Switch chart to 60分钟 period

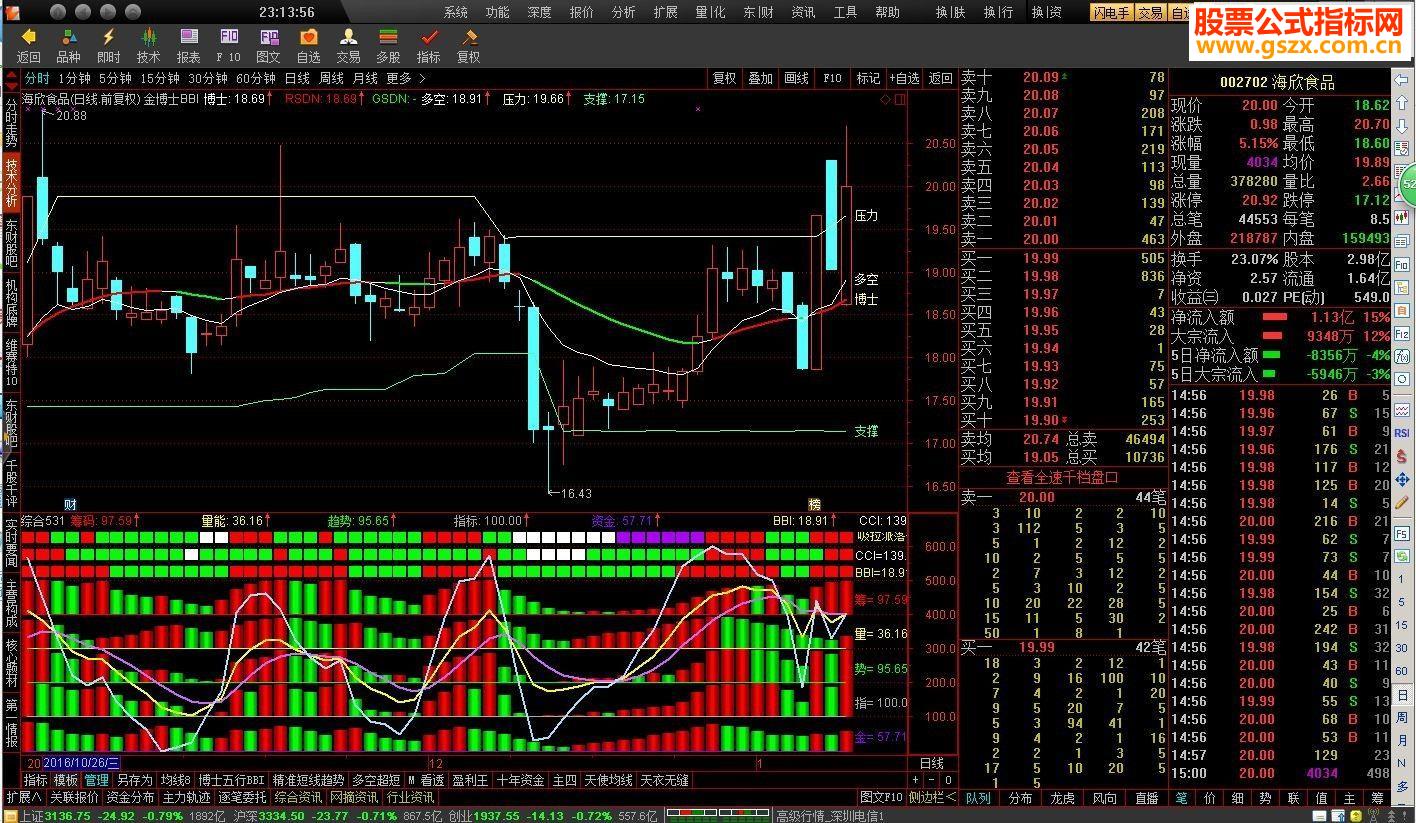(x=256, y=78)
